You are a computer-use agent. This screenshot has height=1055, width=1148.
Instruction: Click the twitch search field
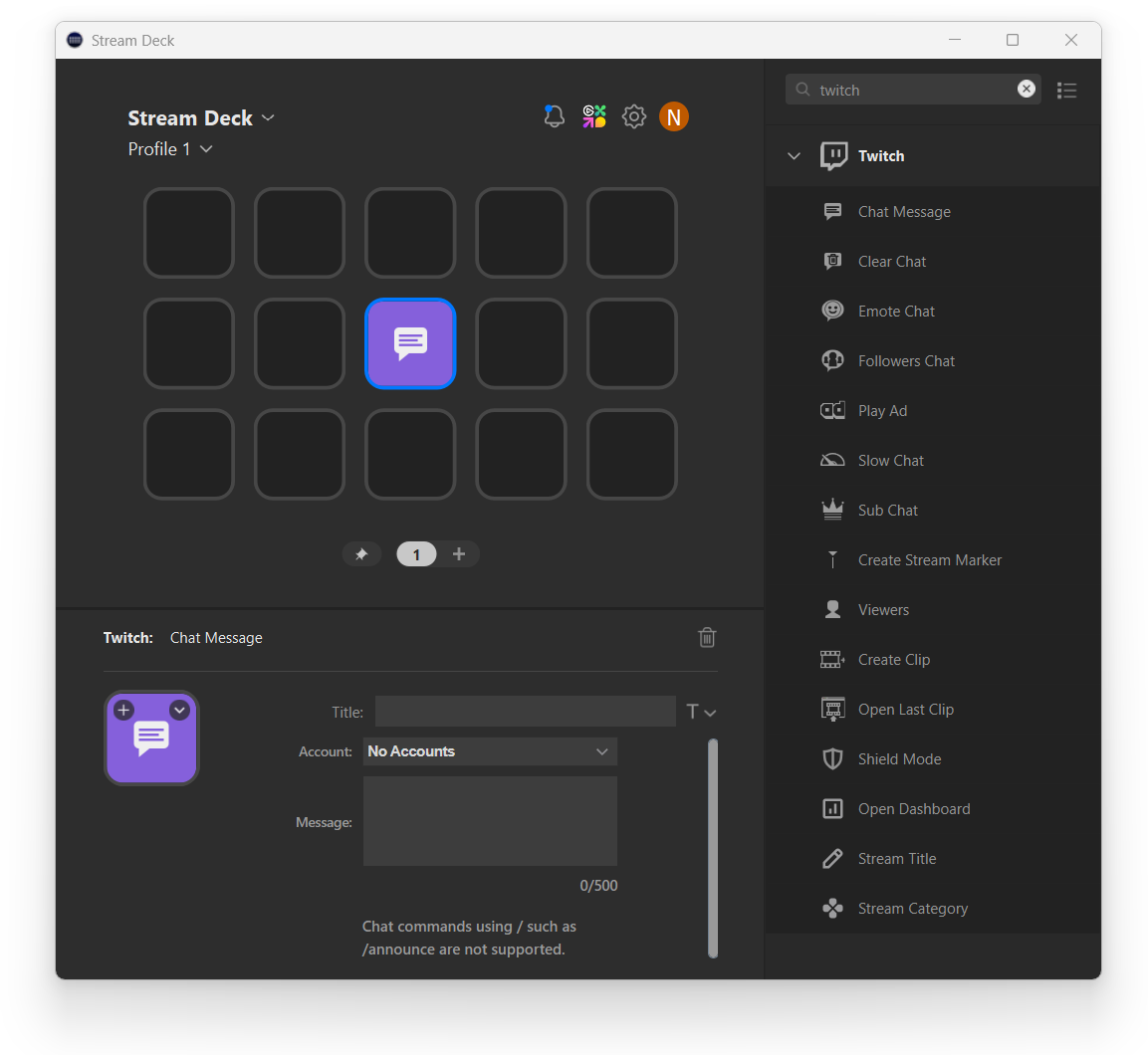(913, 90)
